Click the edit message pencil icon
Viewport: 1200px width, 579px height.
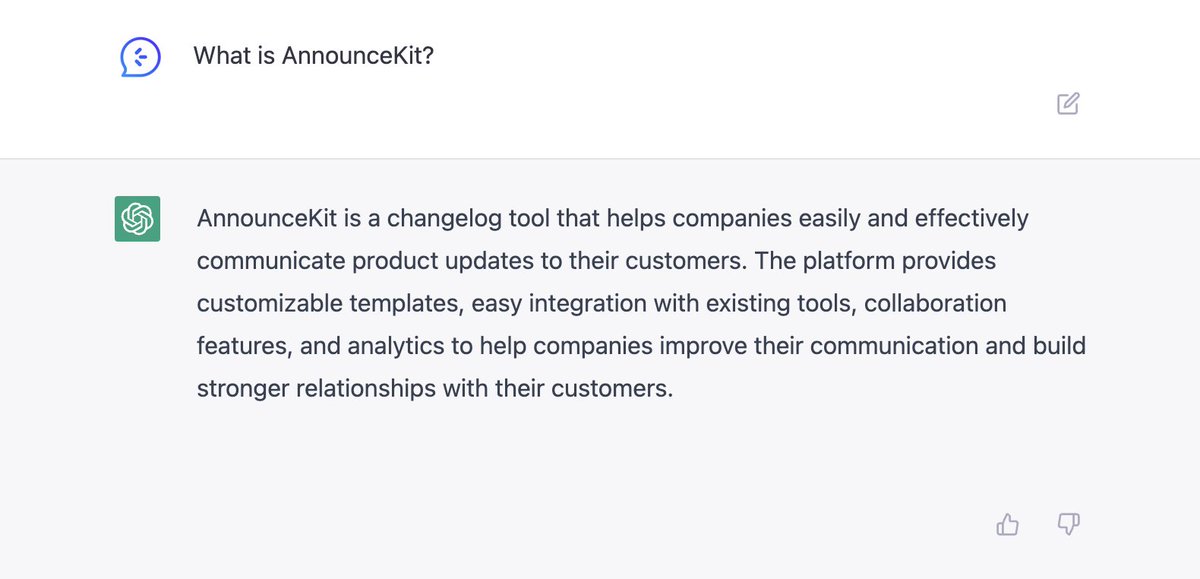[1068, 103]
